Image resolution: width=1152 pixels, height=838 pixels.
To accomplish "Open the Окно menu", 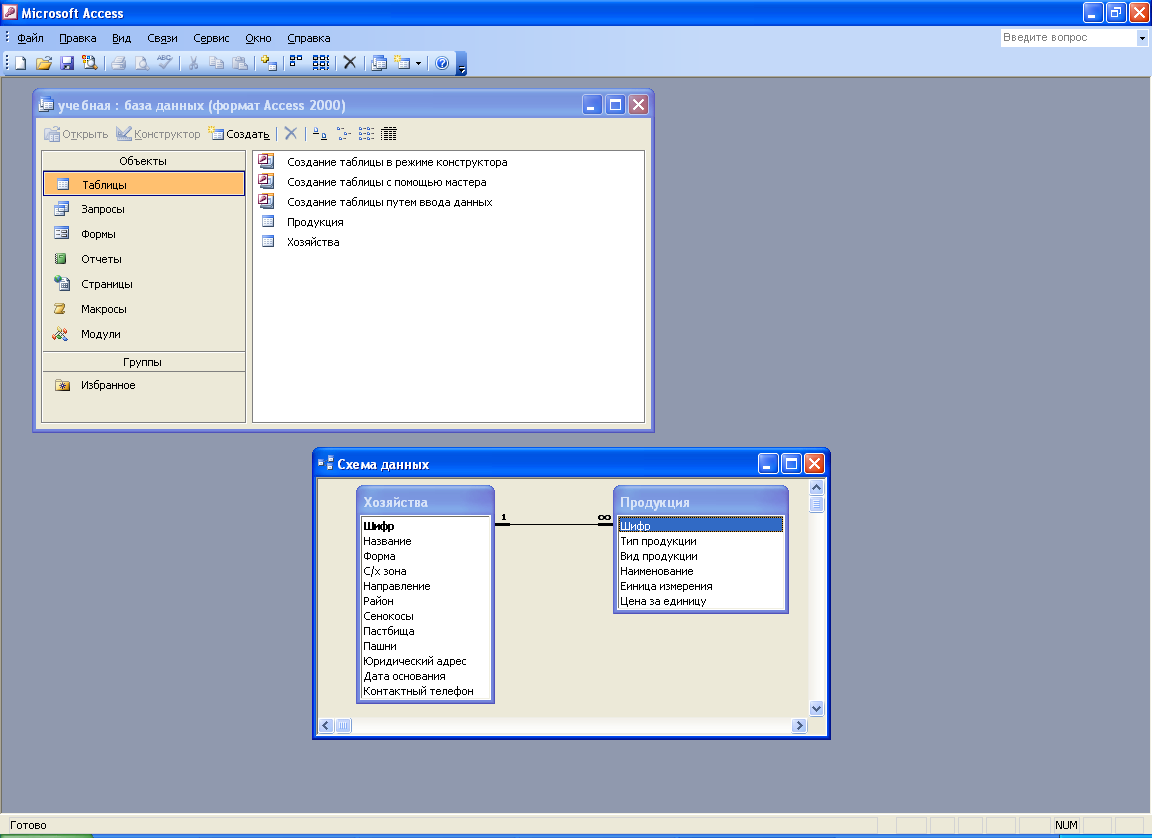I will click(x=258, y=38).
